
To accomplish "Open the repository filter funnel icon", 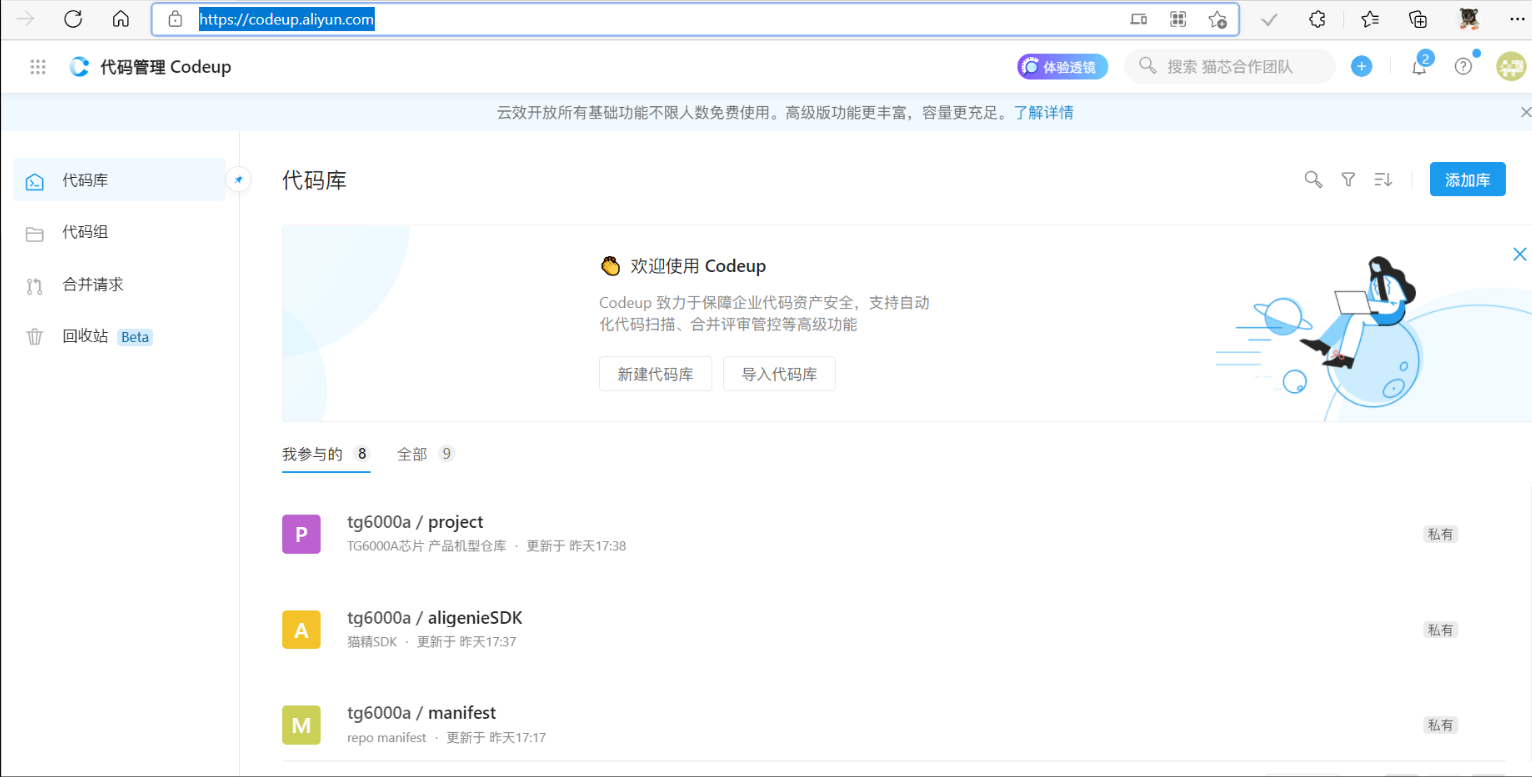I will [x=1348, y=180].
